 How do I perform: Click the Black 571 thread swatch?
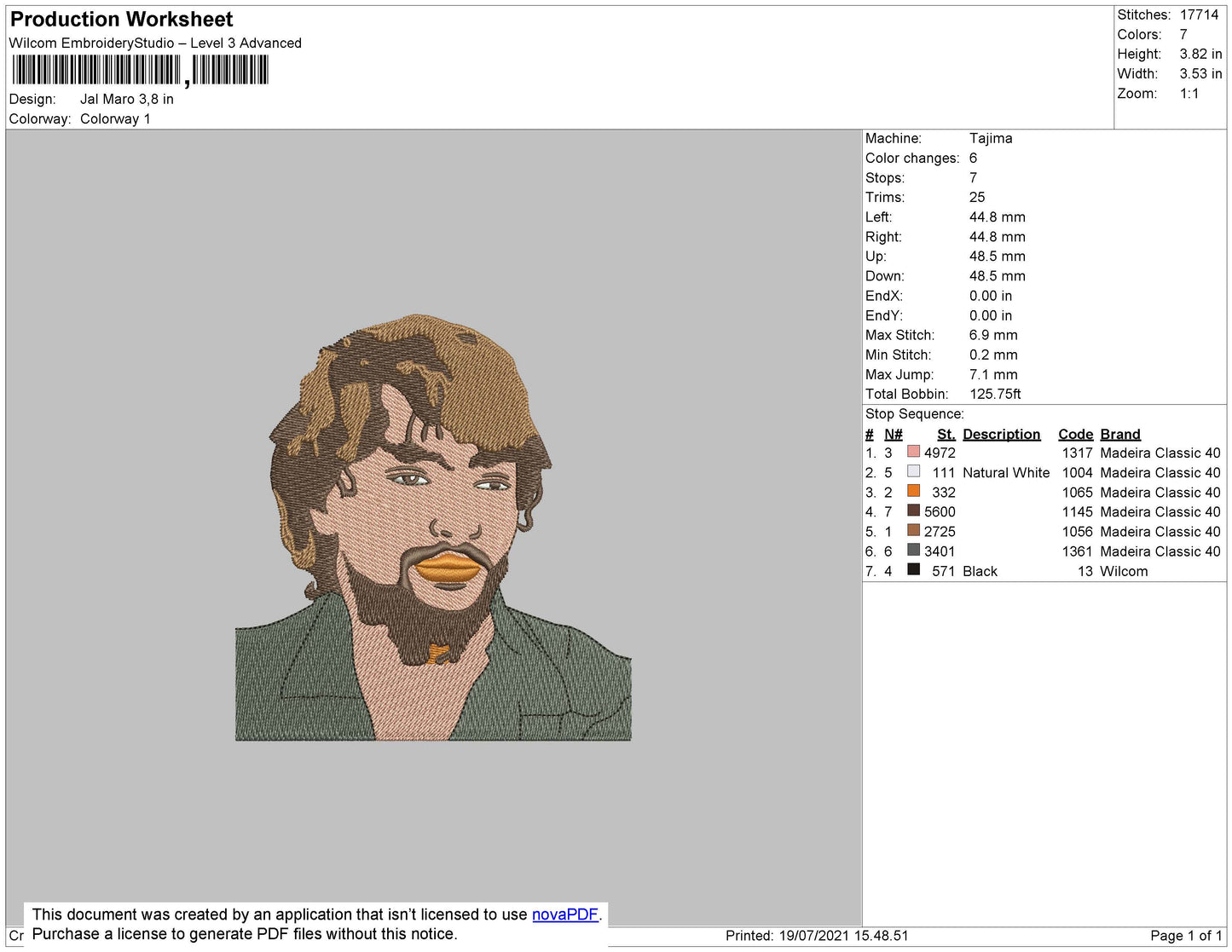(914, 569)
